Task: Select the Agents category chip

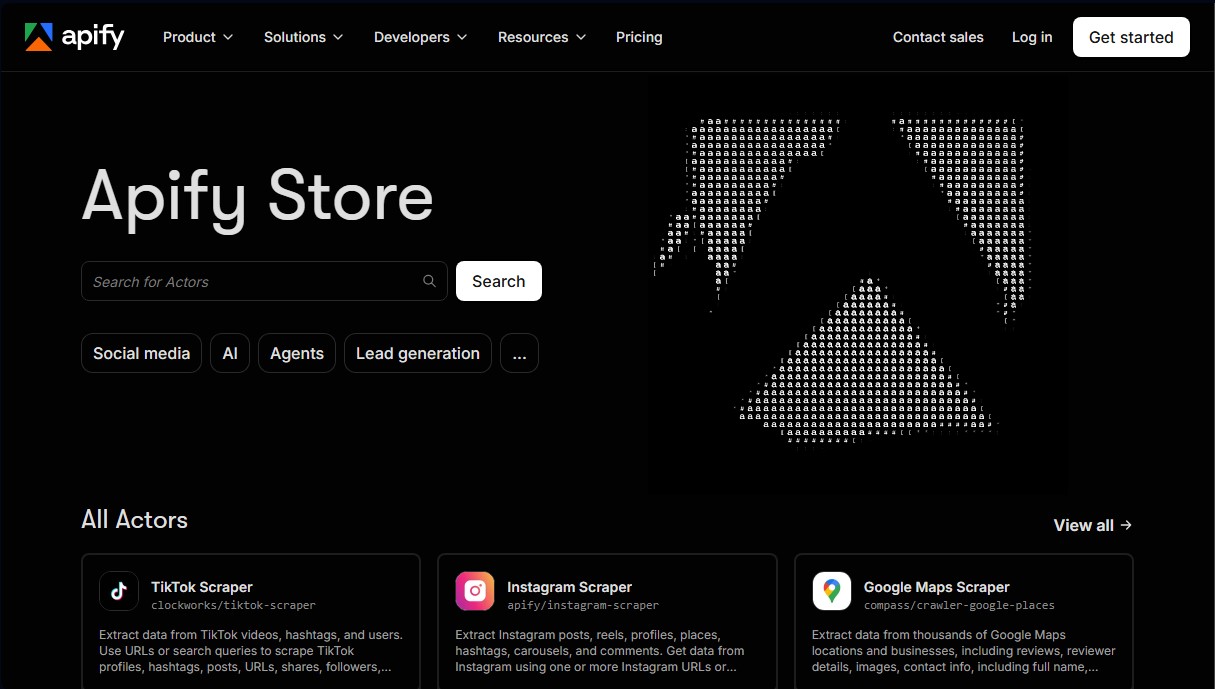Action: click(x=297, y=353)
